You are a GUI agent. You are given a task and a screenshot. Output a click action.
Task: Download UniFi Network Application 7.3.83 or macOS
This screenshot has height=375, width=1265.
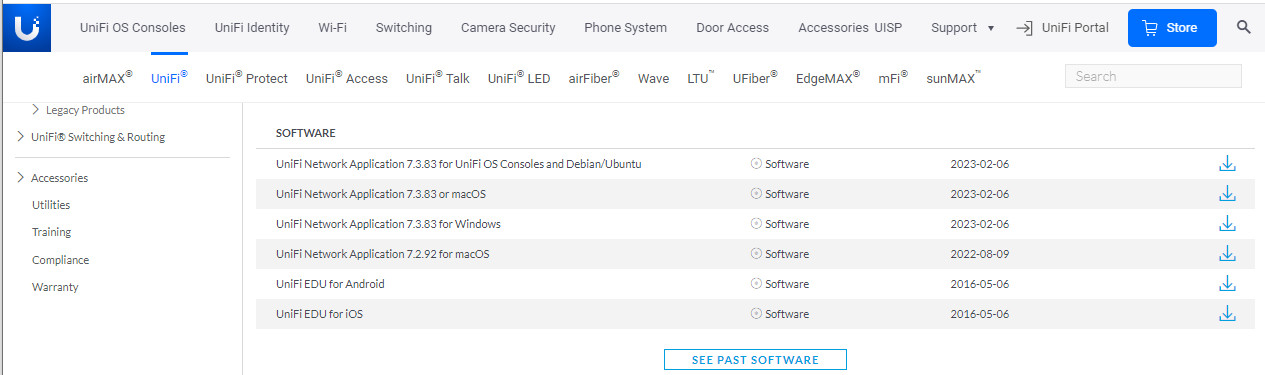coord(1227,194)
